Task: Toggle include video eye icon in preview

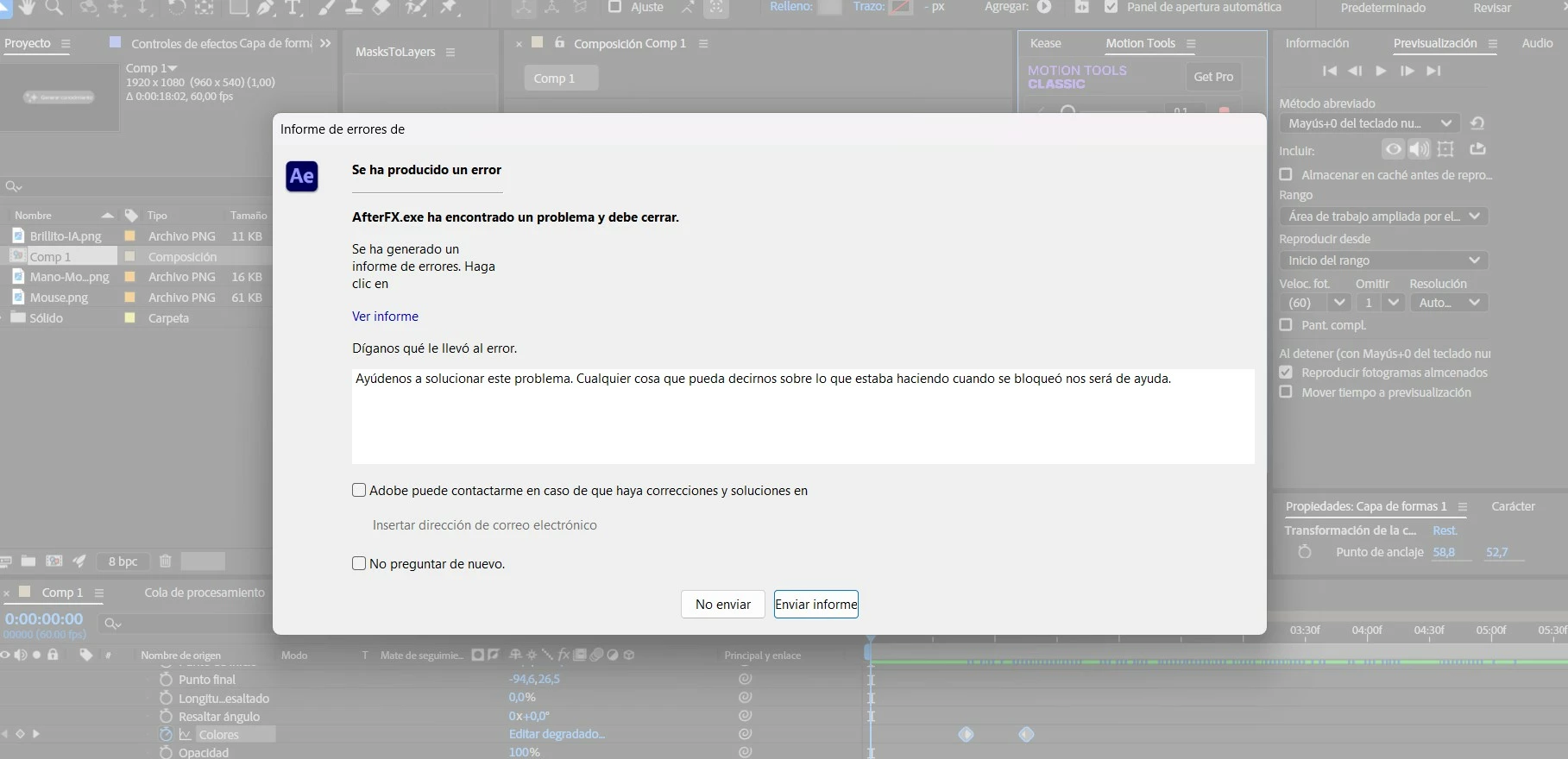Action: click(1393, 149)
